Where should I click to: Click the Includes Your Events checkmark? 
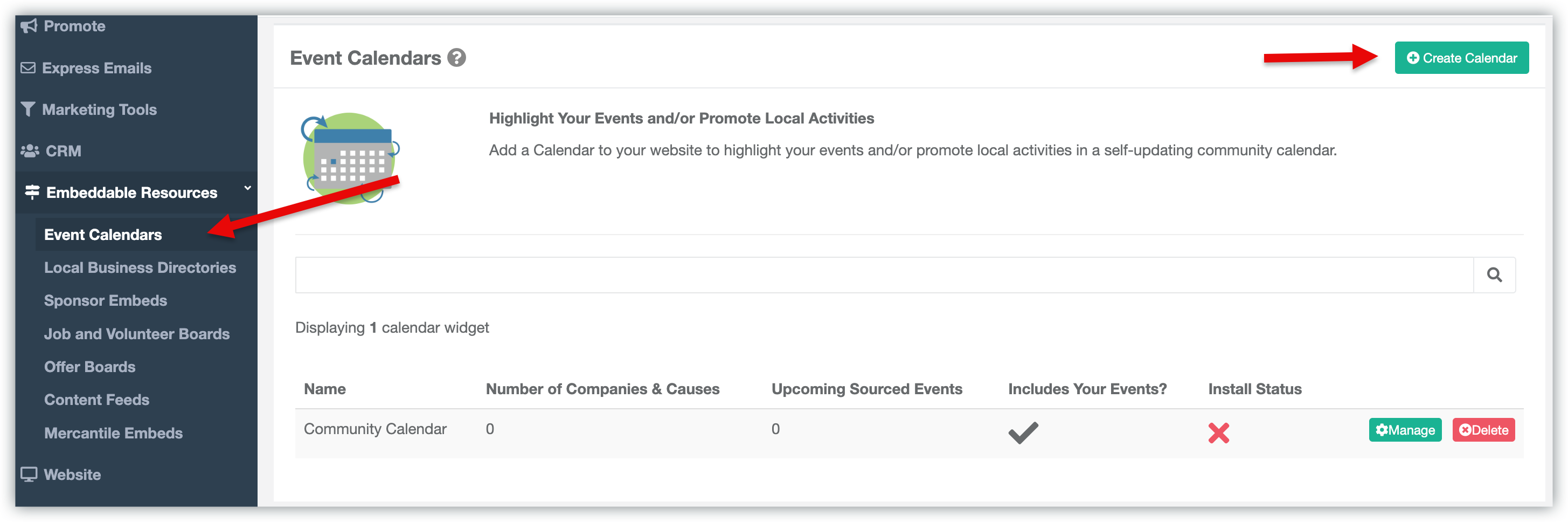click(x=1023, y=432)
